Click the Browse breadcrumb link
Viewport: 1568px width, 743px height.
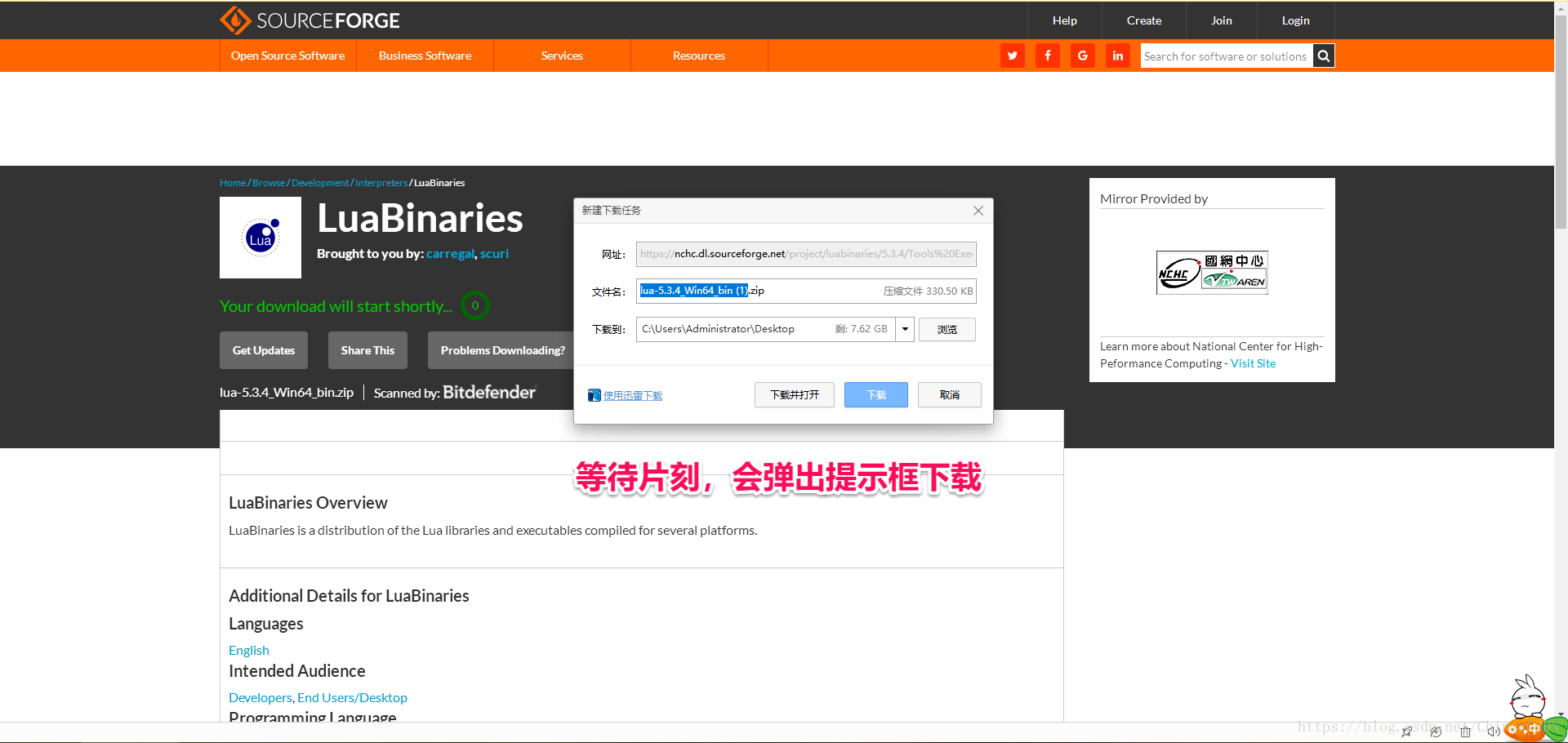point(269,183)
